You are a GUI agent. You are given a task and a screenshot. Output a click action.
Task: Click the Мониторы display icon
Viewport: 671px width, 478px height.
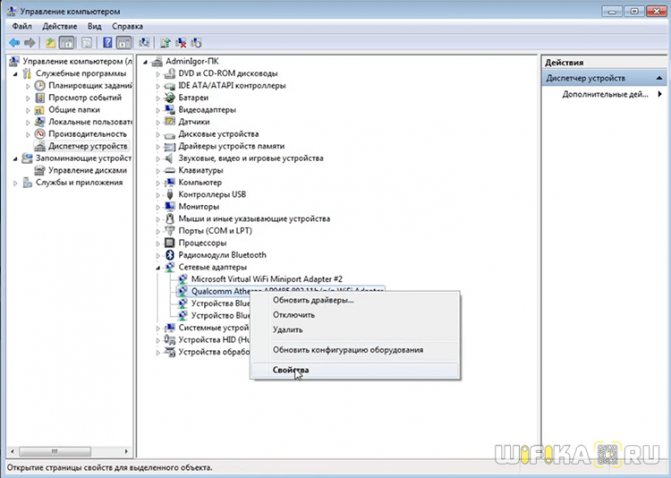point(169,207)
